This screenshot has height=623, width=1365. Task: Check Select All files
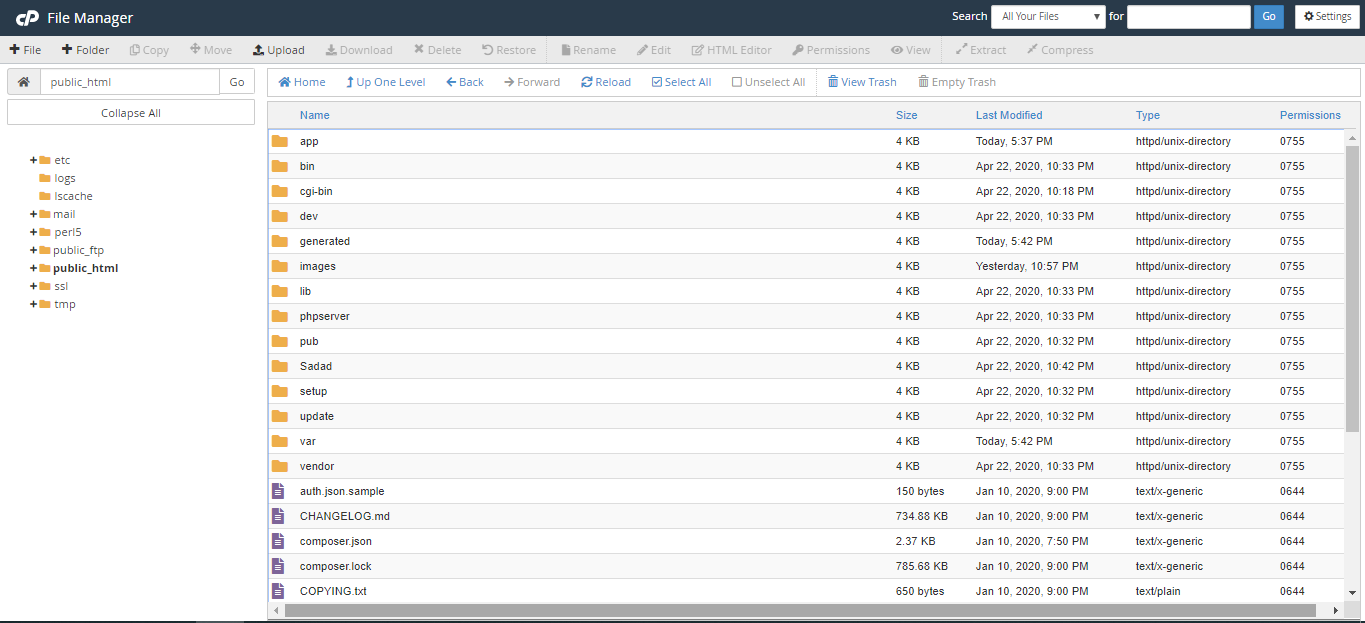tap(681, 82)
